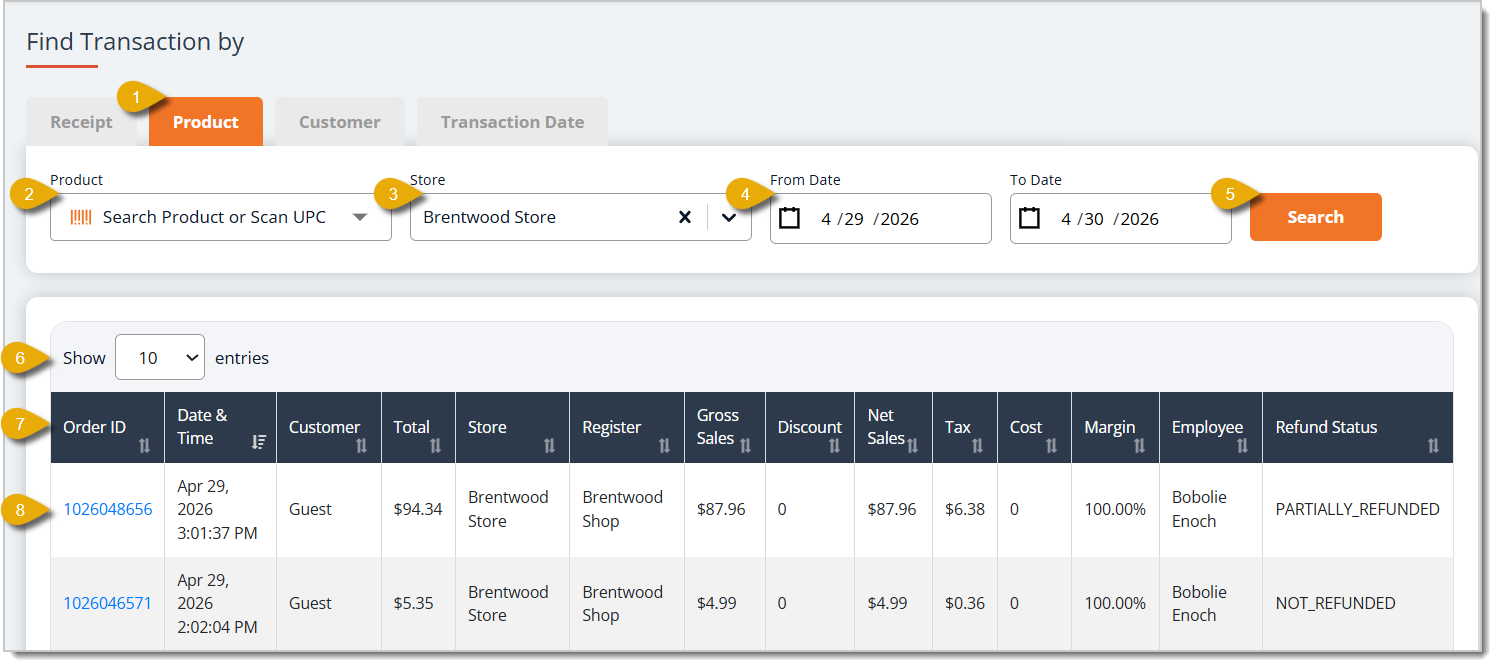This screenshot has width=1497, height=667.
Task: Open the Receipt tab
Action: [x=82, y=122]
